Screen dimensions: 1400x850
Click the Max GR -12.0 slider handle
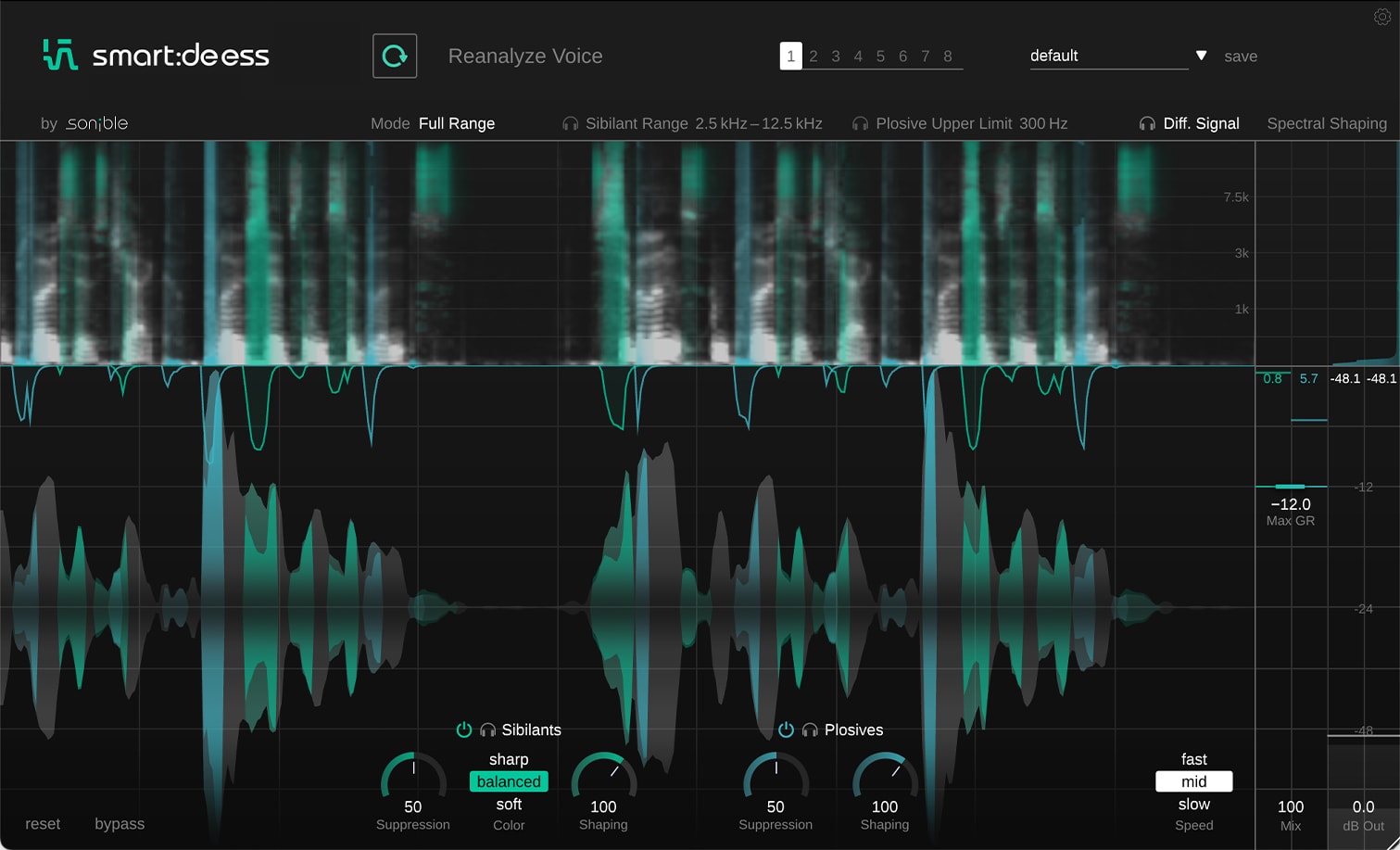[1291, 486]
